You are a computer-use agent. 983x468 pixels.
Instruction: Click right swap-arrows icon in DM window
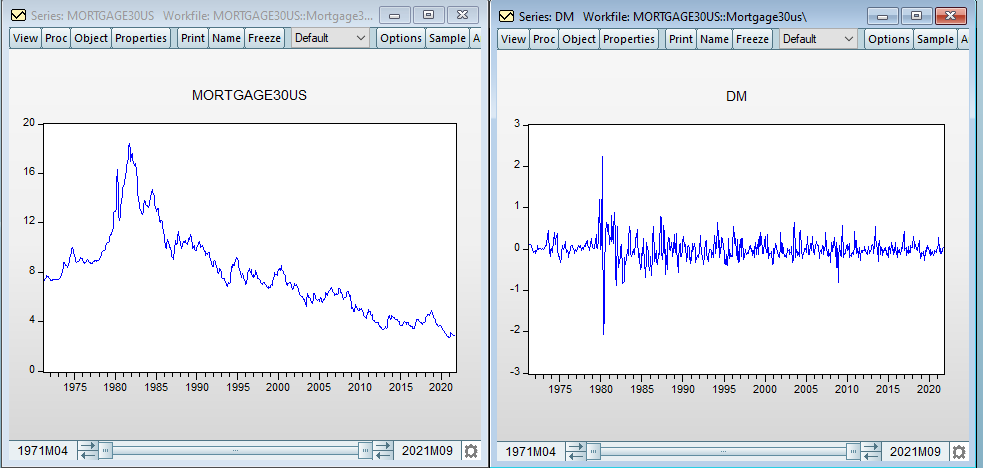(870, 451)
